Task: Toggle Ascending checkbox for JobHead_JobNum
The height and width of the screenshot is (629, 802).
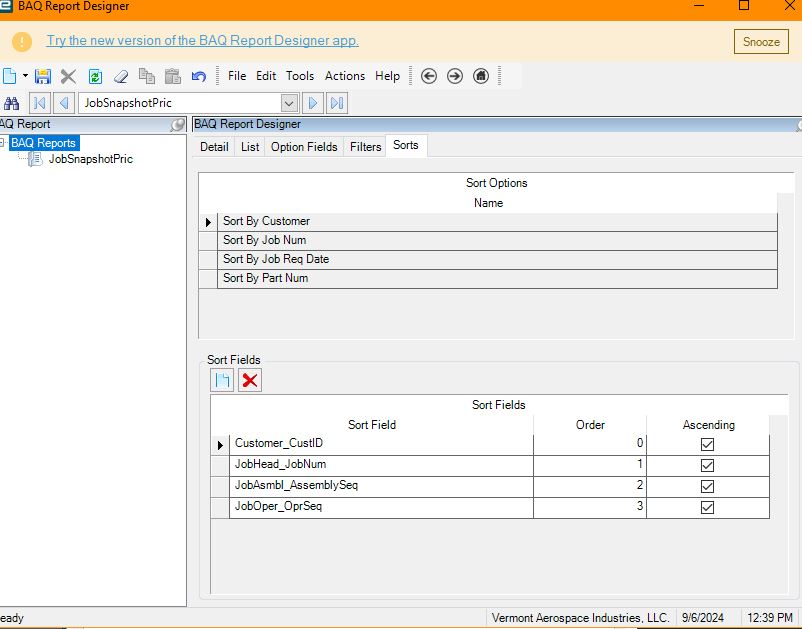Action: click(x=707, y=465)
